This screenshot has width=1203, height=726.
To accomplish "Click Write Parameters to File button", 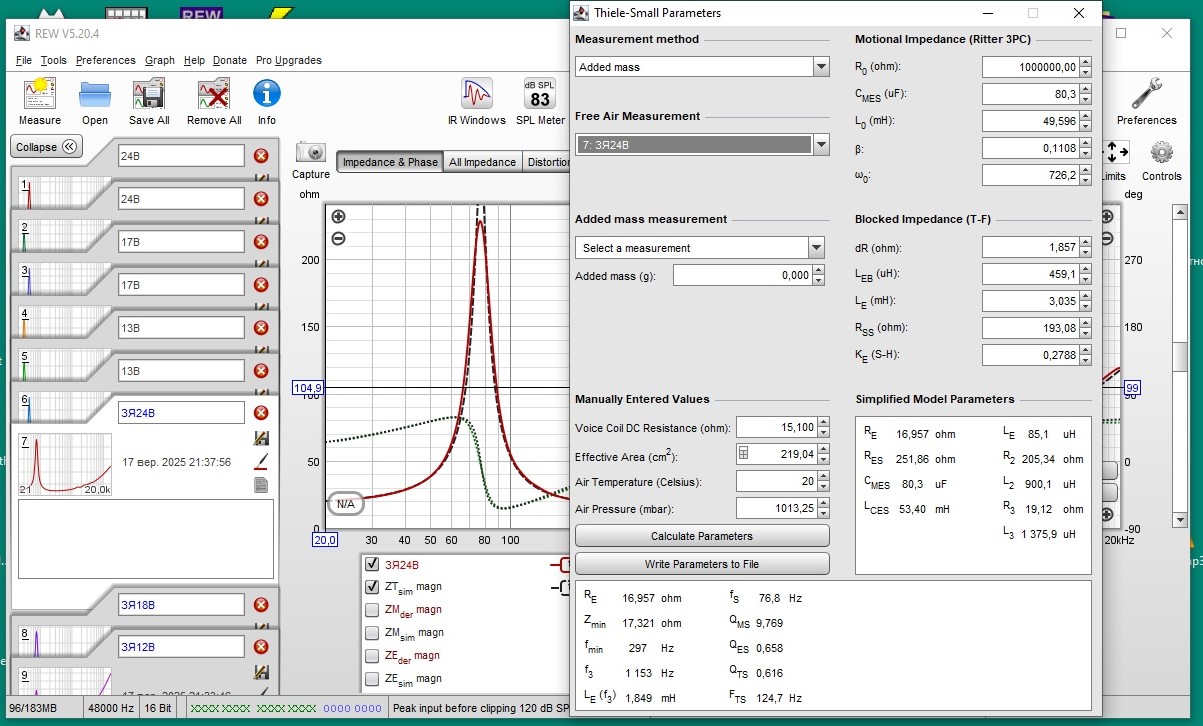I will pos(701,564).
